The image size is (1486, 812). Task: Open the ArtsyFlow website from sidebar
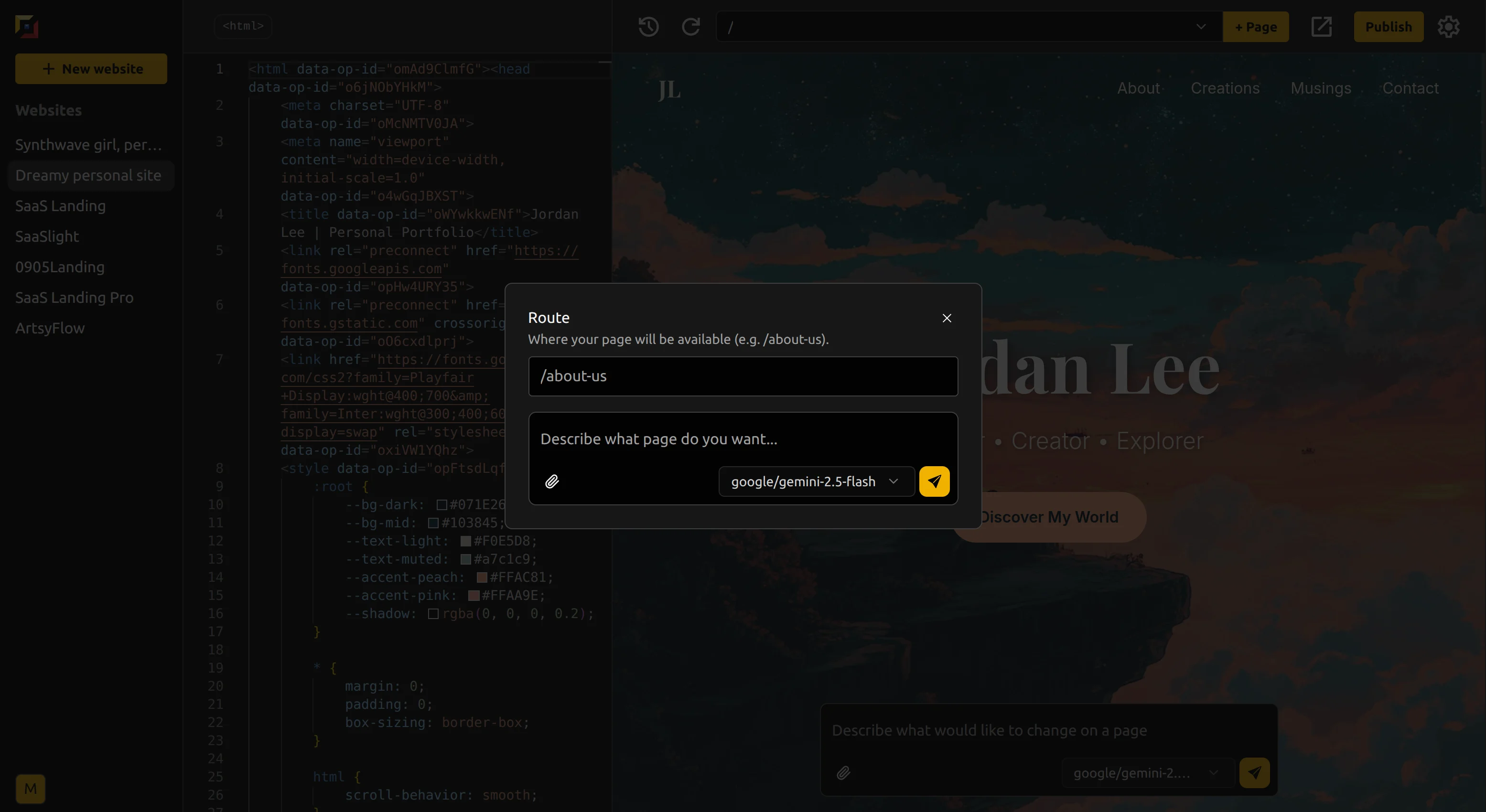[50, 328]
